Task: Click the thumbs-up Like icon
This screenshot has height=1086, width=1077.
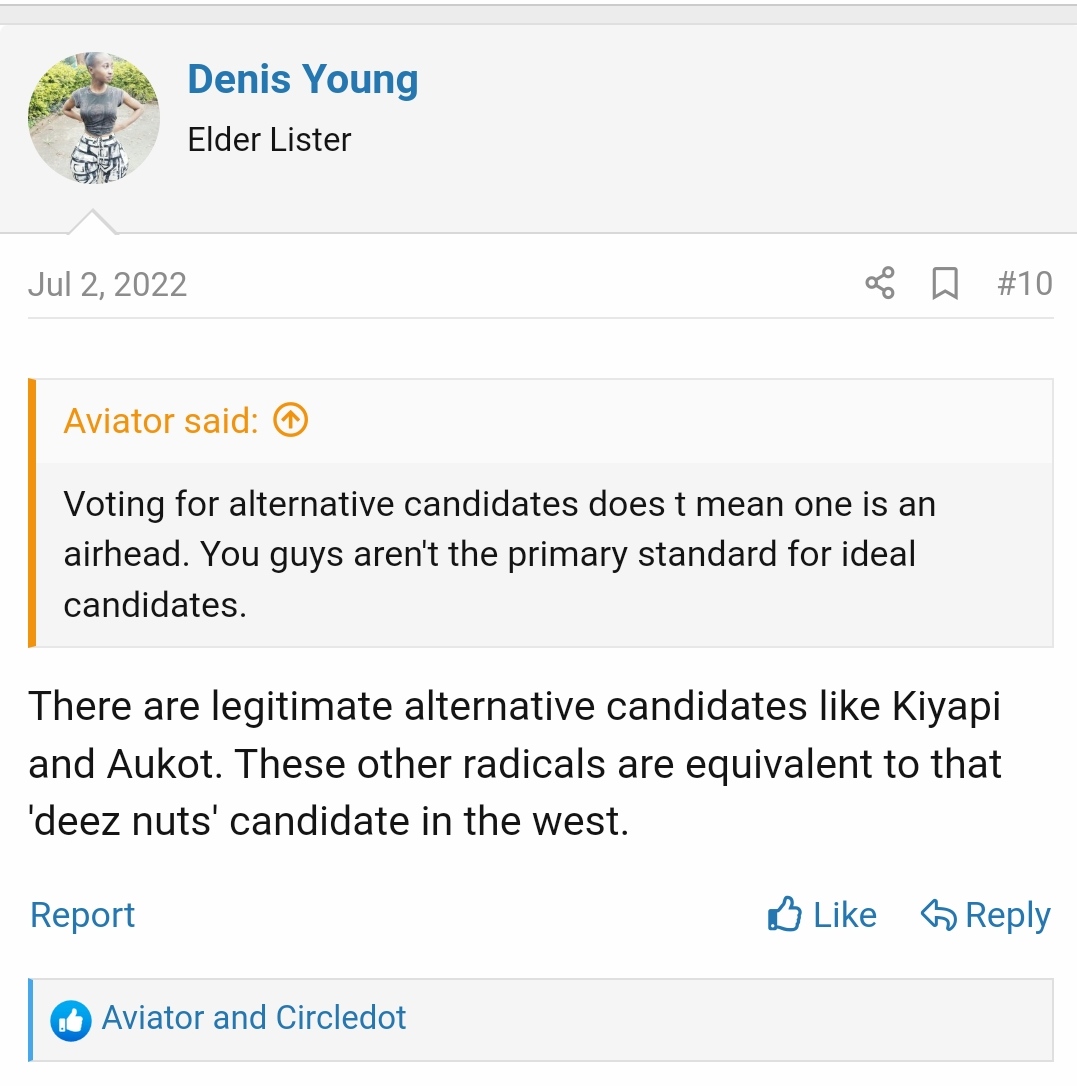Action: tap(784, 914)
